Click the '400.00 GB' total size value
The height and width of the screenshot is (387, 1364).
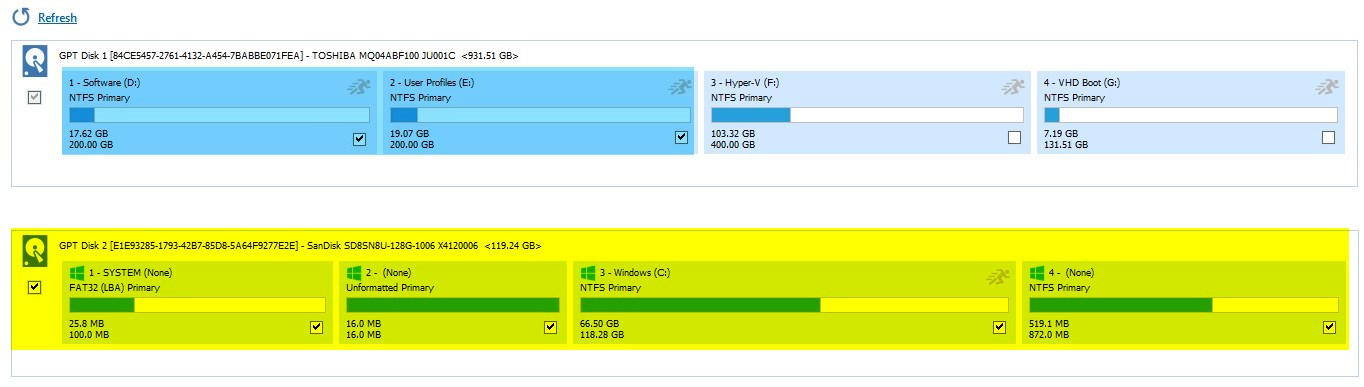[733, 145]
